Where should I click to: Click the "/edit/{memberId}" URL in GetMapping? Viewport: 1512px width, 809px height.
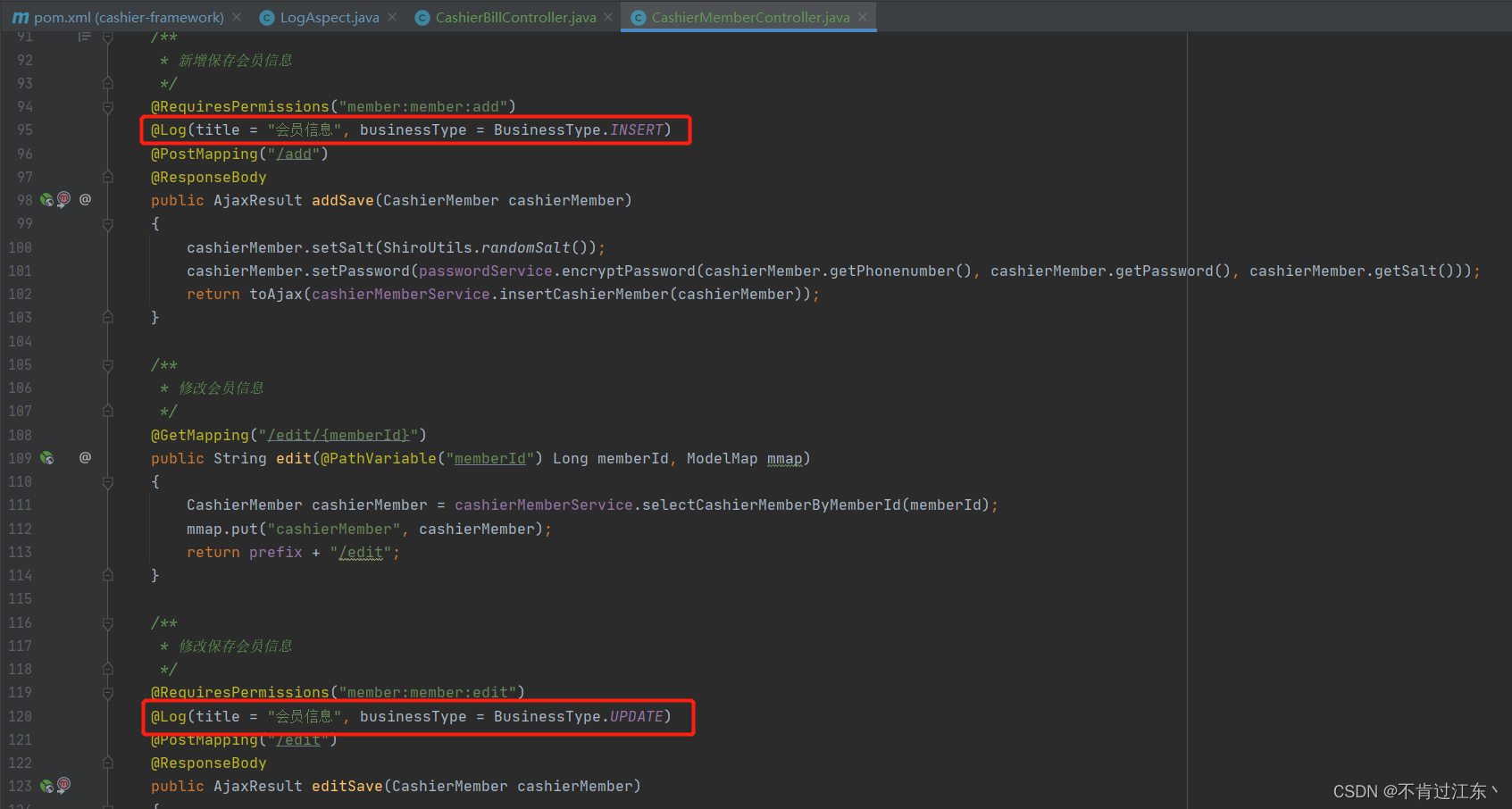click(338, 435)
